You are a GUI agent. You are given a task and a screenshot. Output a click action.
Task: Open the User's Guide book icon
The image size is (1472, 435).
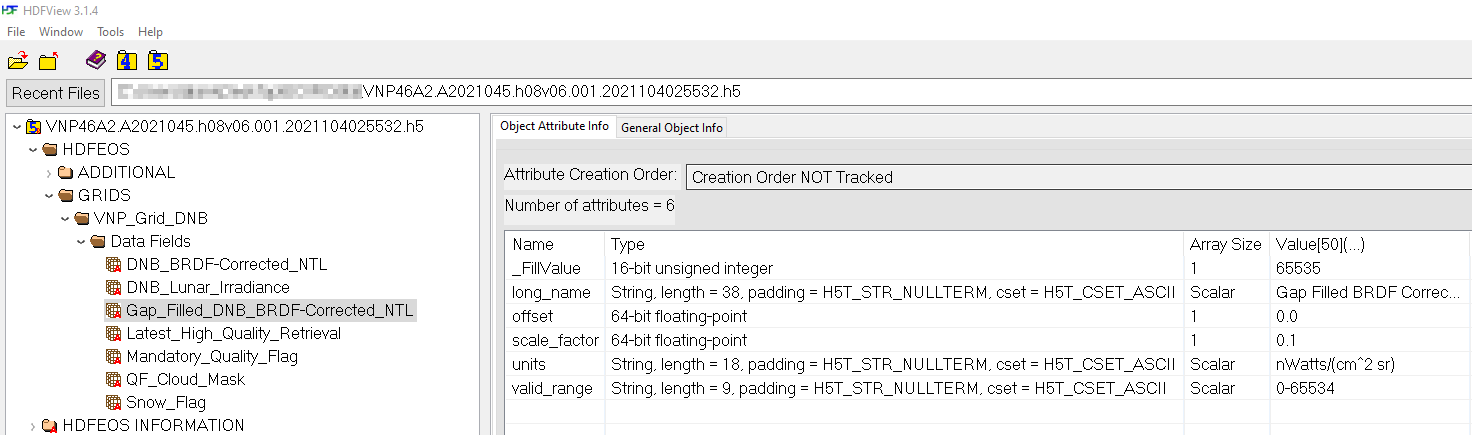pyautogui.click(x=95, y=60)
